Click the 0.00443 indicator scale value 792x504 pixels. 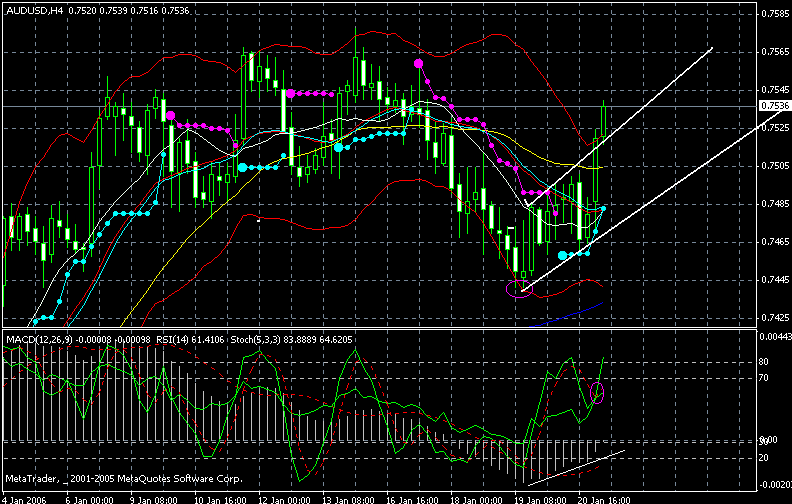[776, 337]
